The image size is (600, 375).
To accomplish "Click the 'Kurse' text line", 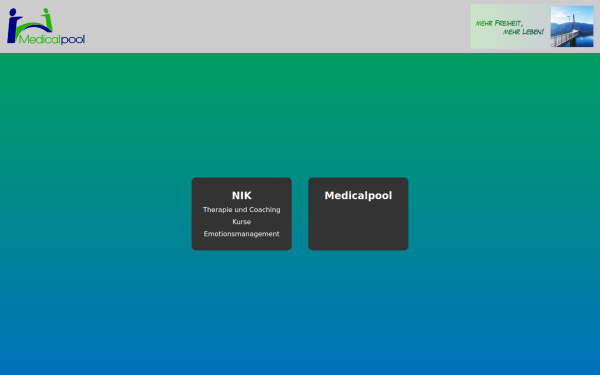I will [241, 222].
